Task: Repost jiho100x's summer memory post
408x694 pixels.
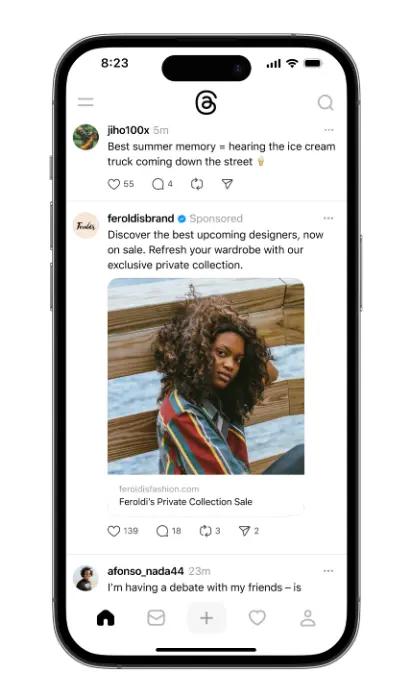Action: (196, 184)
